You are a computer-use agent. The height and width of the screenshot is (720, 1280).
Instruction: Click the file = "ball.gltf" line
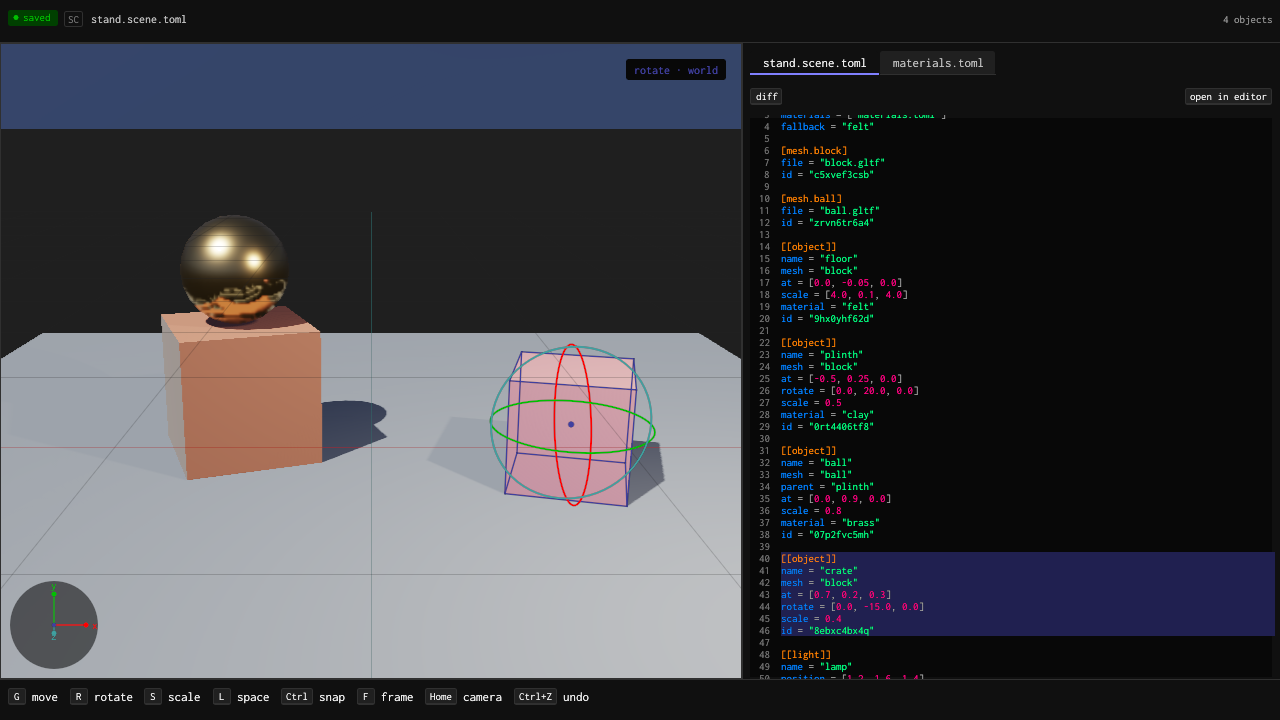click(x=831, y=211)
